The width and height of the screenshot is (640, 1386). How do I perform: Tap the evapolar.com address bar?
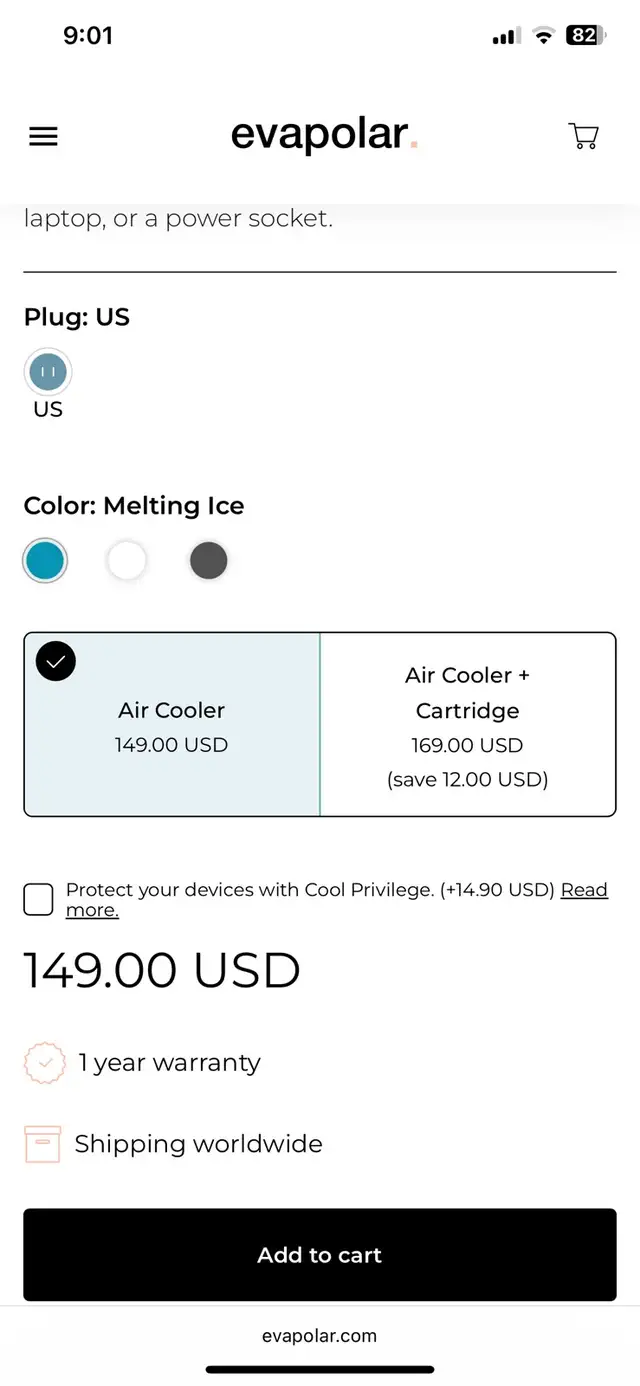320,1336
